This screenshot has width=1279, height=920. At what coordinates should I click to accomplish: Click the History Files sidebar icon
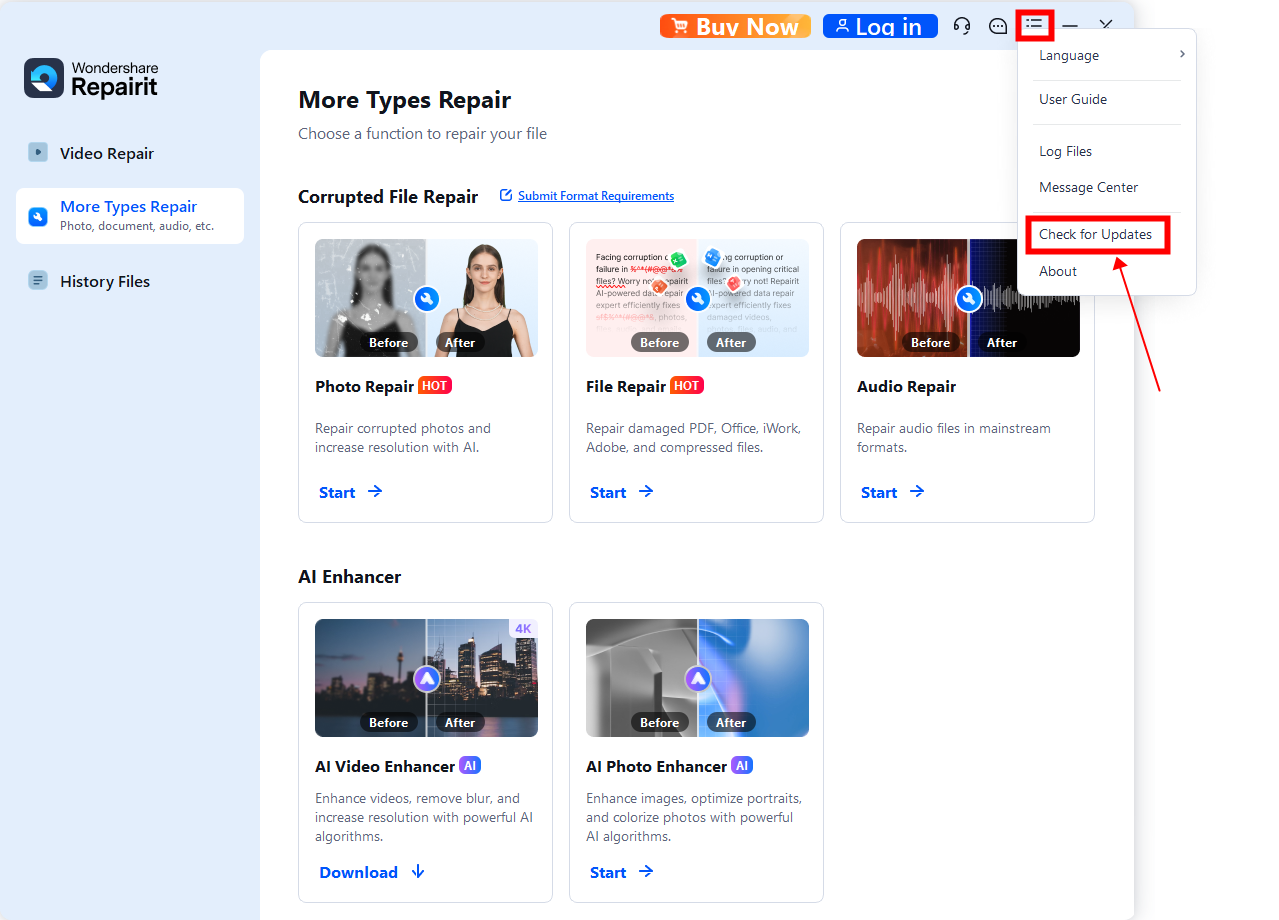38,281
